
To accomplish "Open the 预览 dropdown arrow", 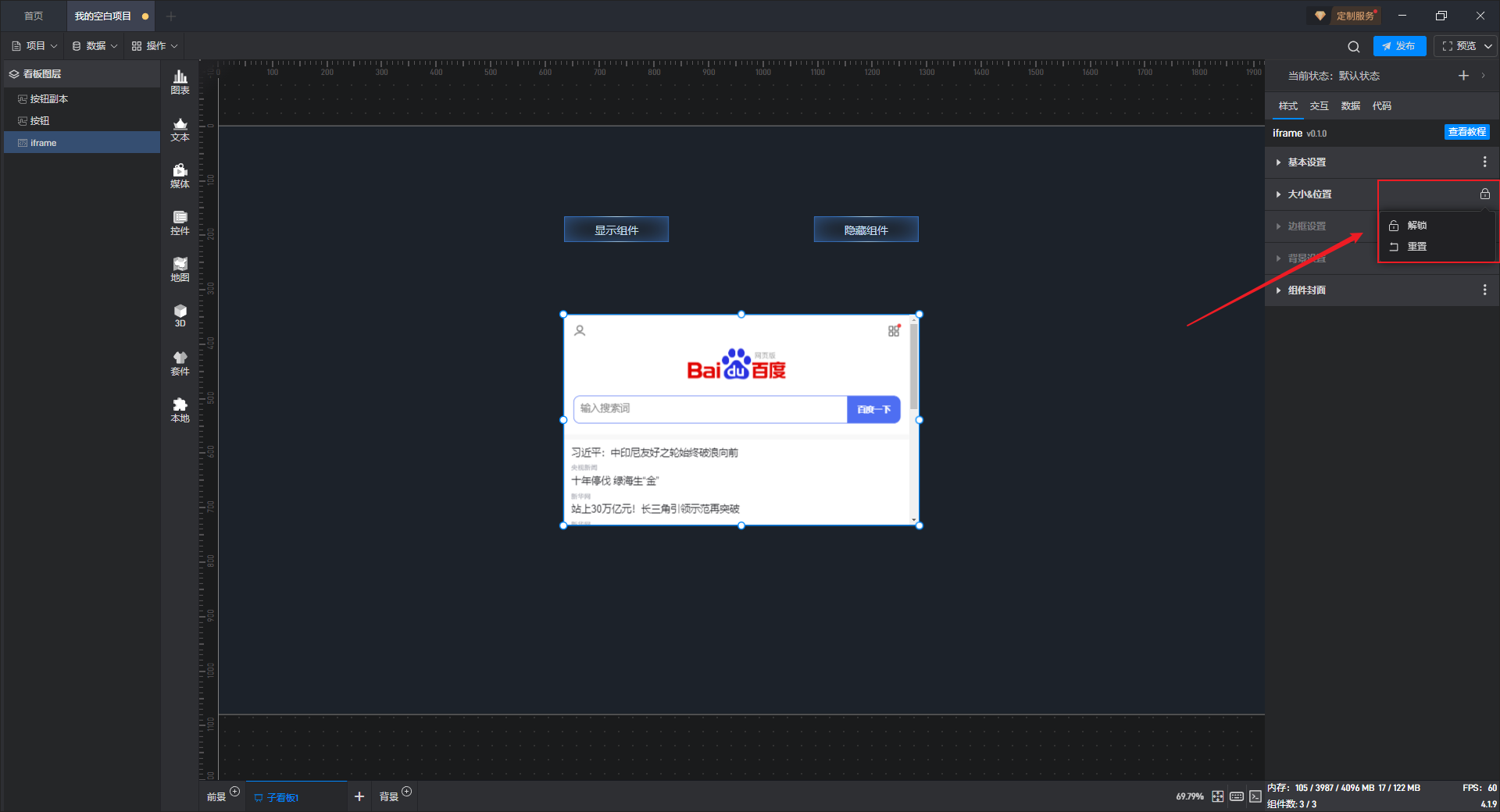I will click(x=1487, y=46).
